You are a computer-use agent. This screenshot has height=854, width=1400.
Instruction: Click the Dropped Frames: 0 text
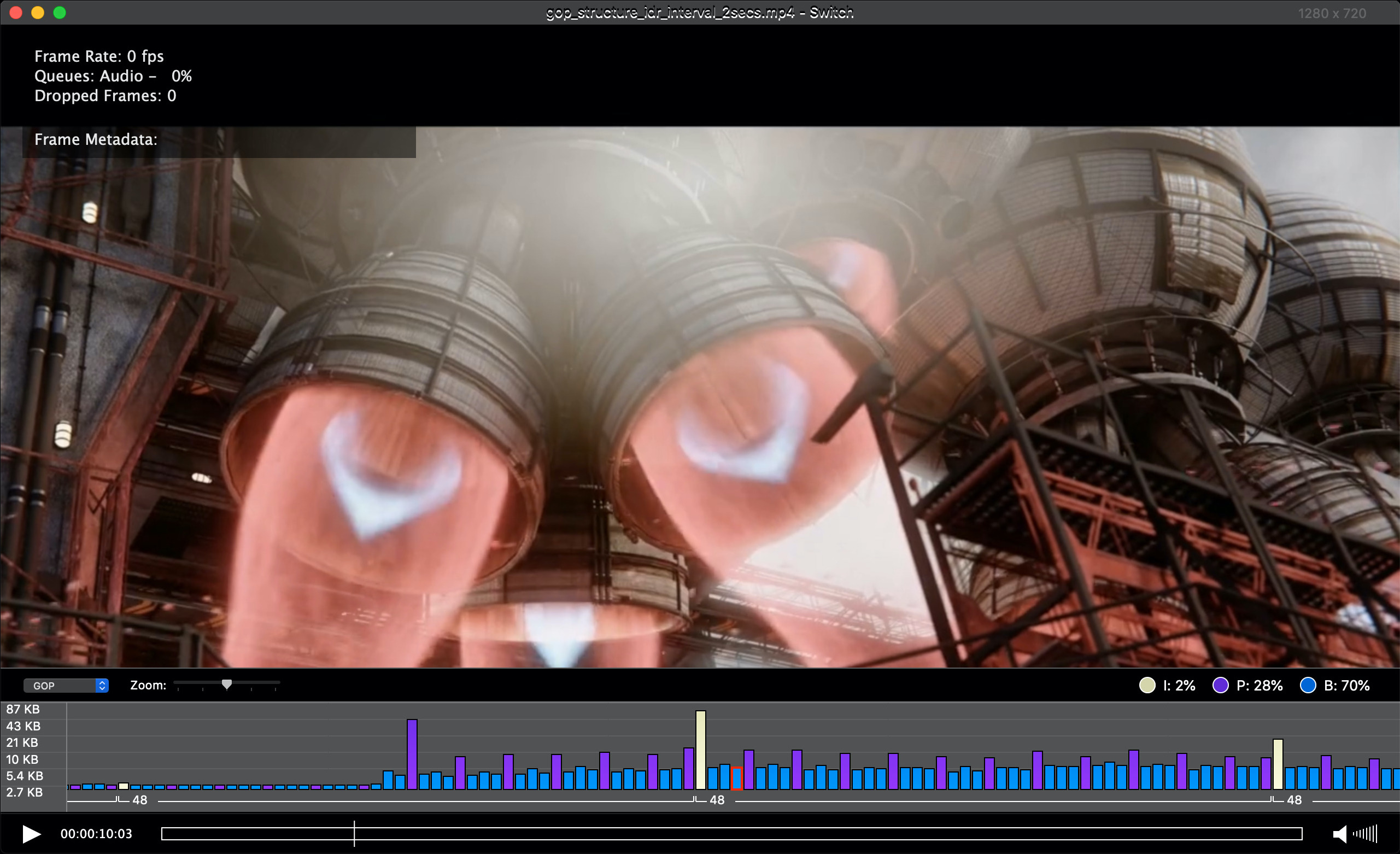(x=105, y=96)
